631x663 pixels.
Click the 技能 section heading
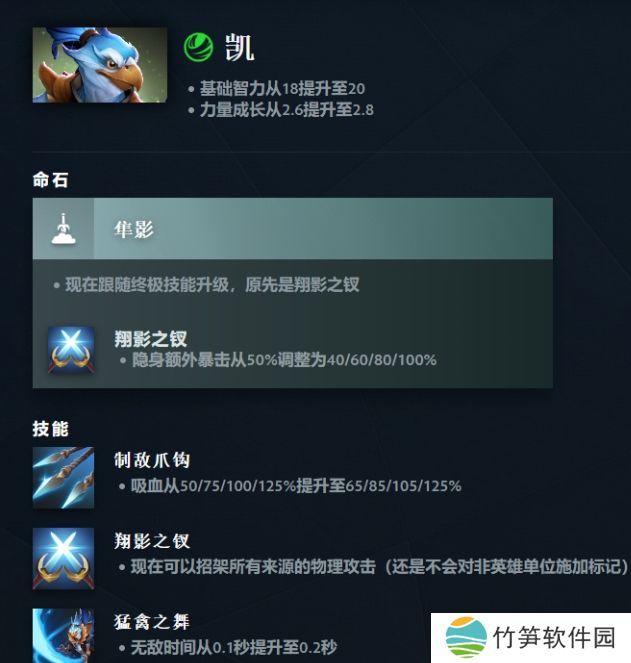[51, 428]
